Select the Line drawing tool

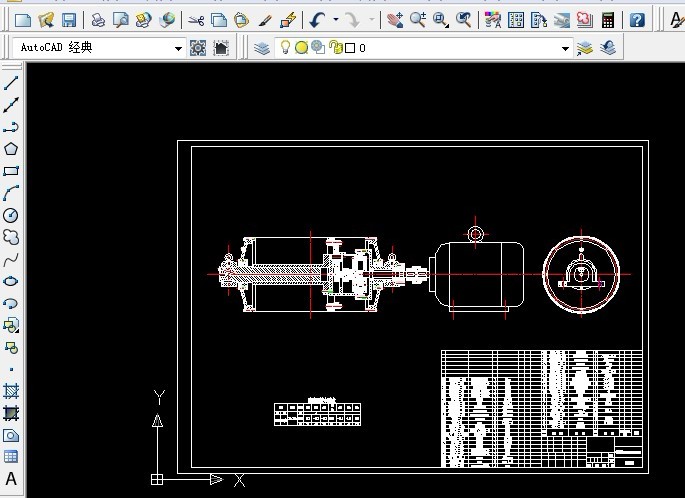coord(11,83)
